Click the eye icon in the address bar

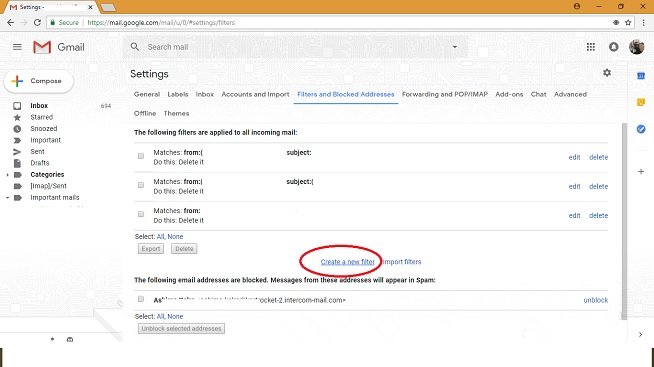(x=616, y=23)
